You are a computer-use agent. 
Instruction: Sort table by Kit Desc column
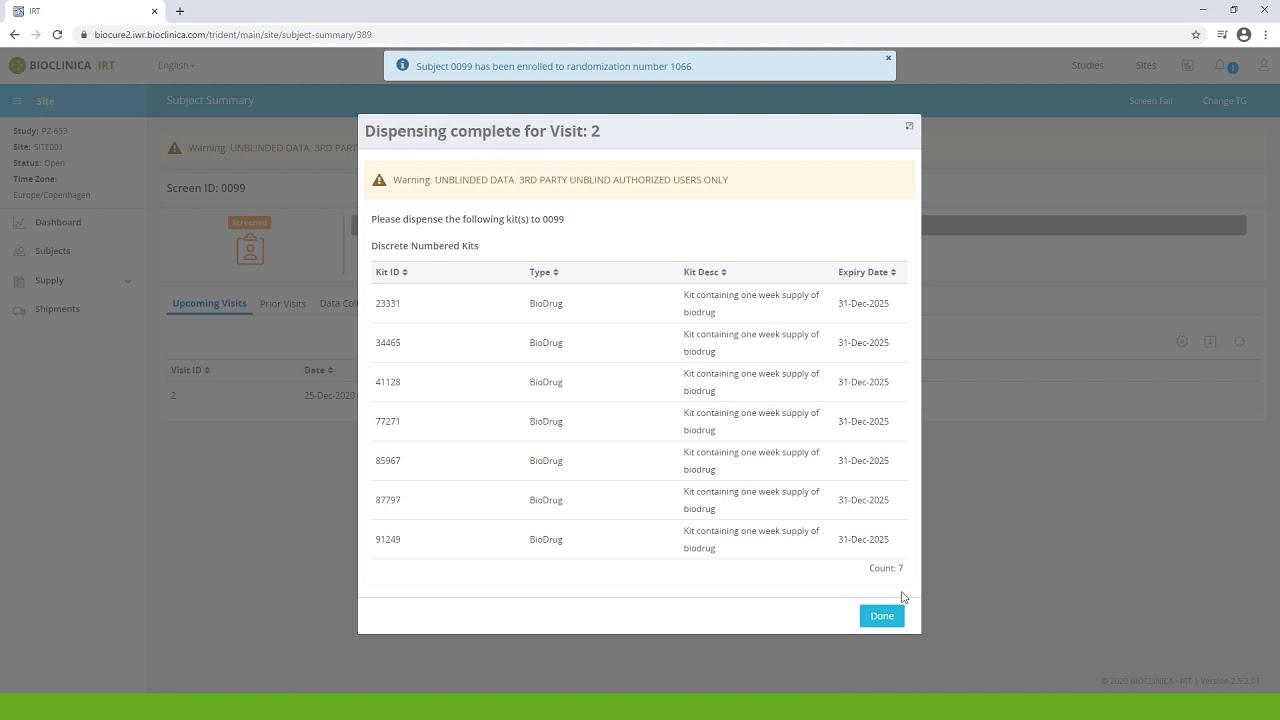tap(705, 272)
